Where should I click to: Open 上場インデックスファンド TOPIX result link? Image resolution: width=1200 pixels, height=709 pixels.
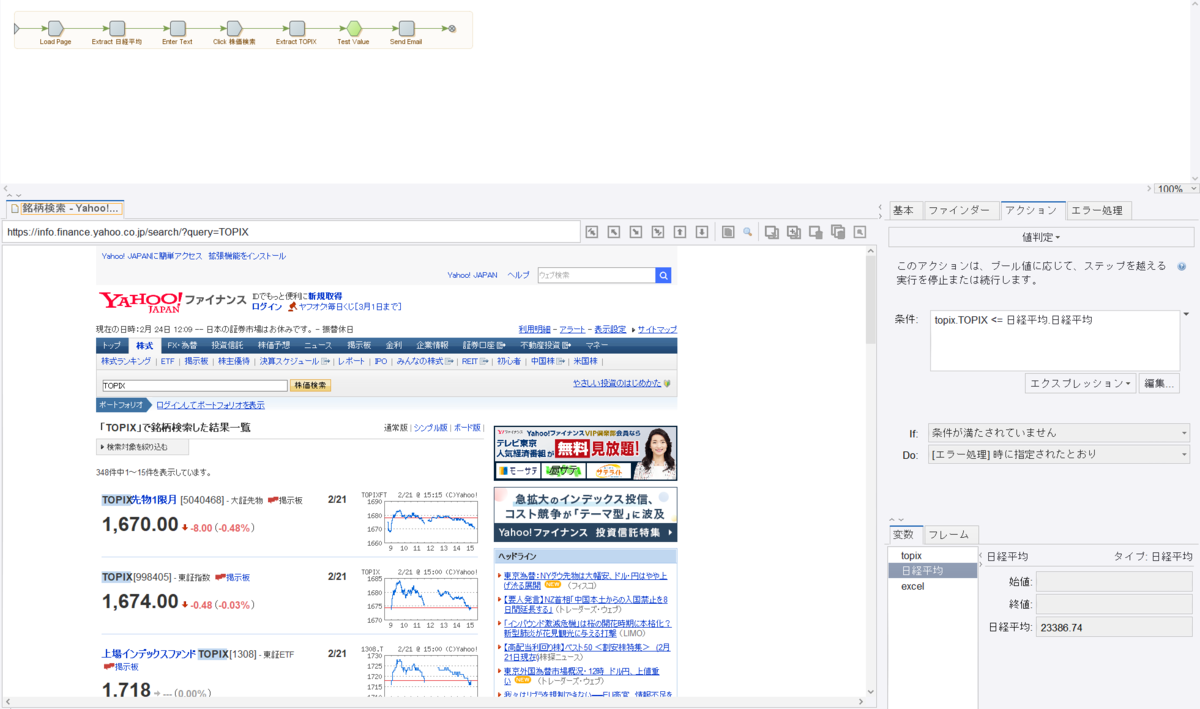click(x=165, y=654)
